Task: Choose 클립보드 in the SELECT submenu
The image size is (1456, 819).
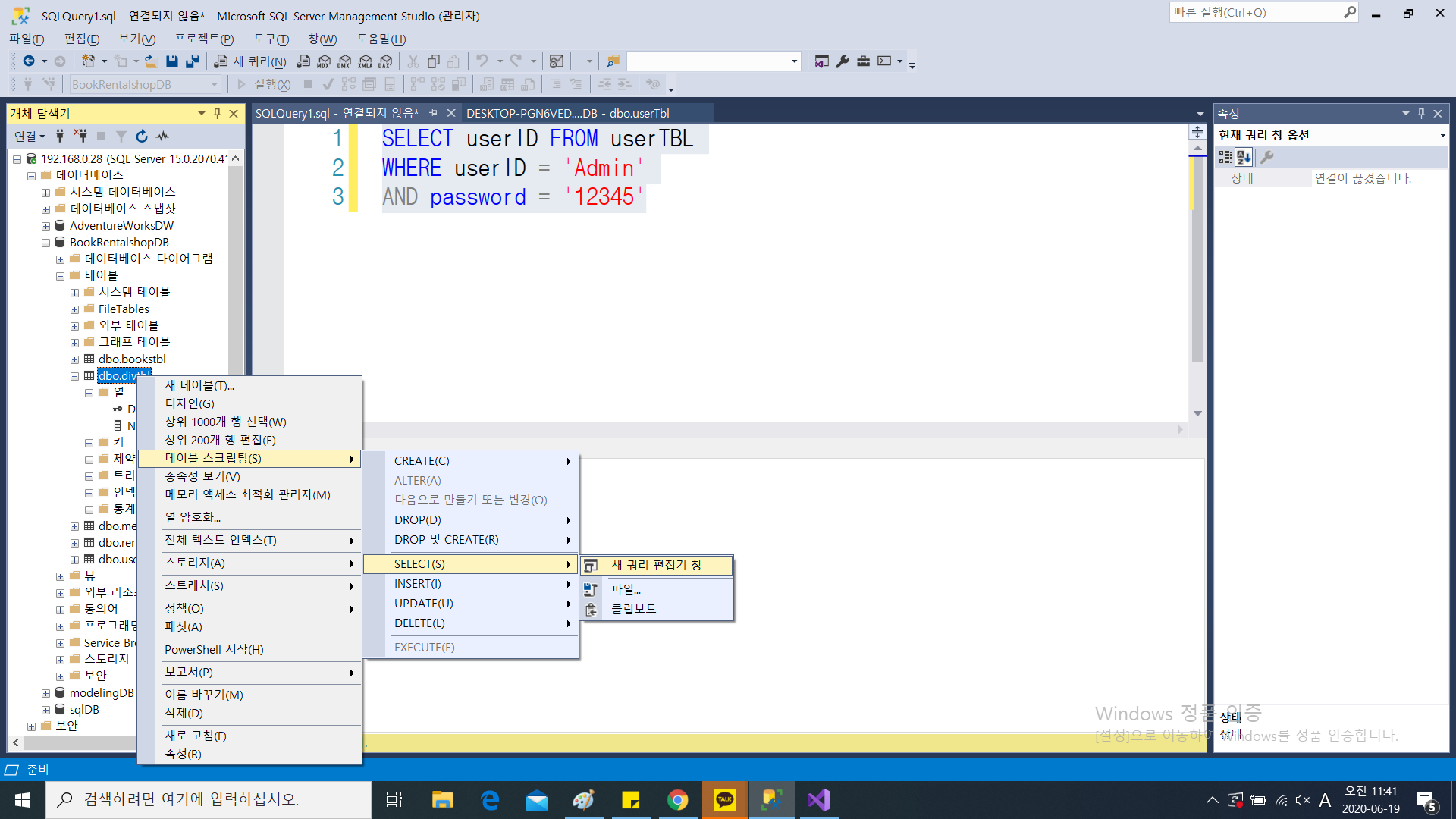Action: [x=634, y=609]
